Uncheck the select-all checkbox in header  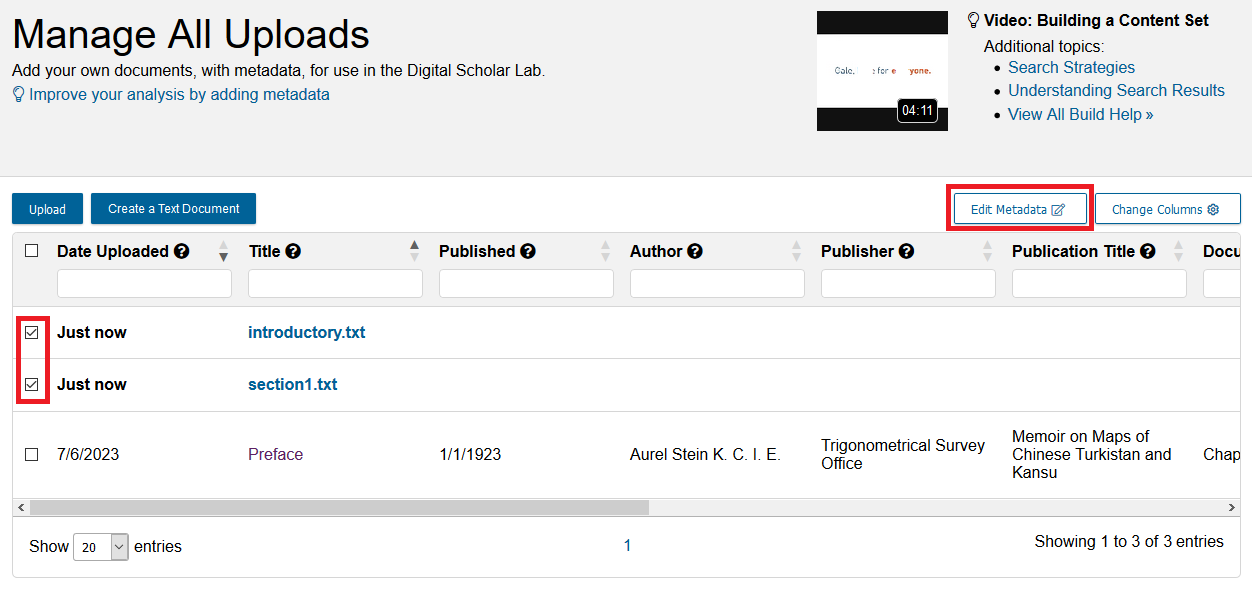[x=31, y=250]
